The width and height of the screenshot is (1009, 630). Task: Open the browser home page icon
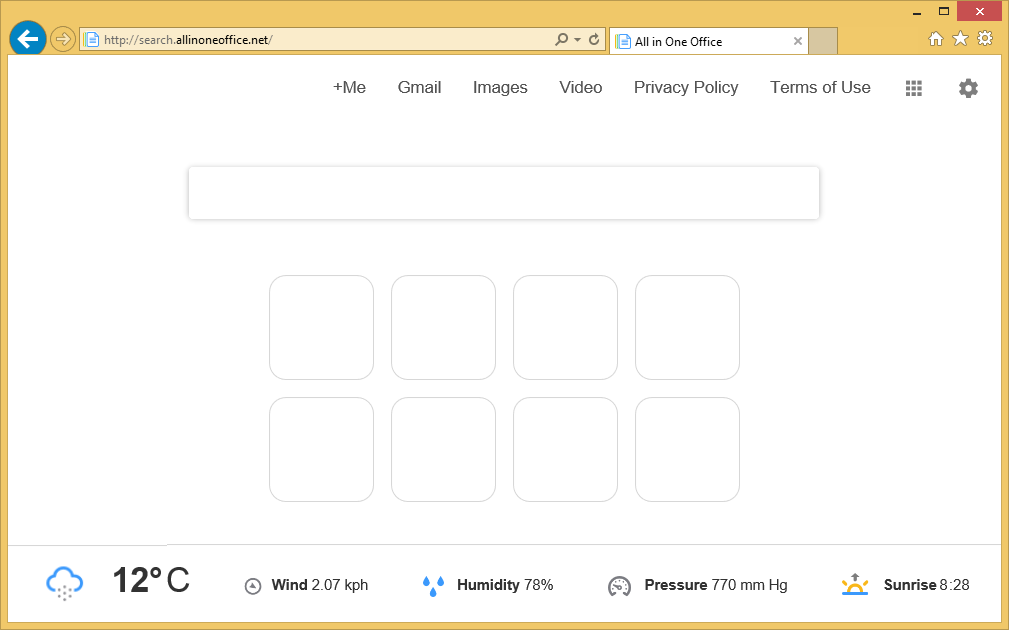(936, 39)
